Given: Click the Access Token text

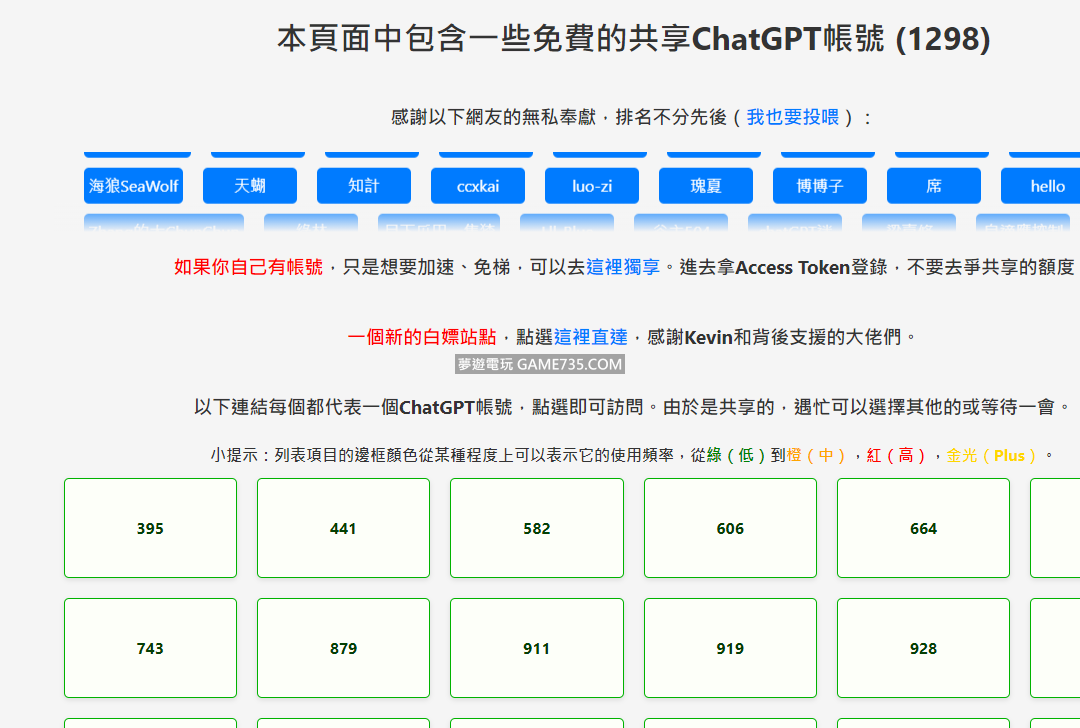Looking at the screenshot, I should click(792, 267).
